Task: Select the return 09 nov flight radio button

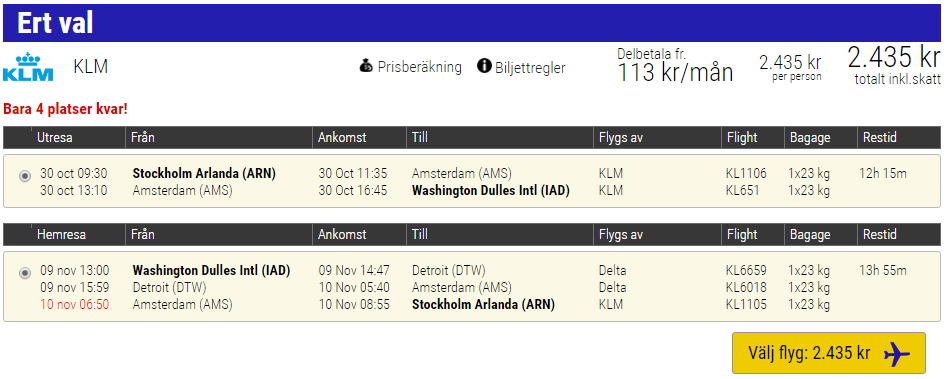Action: pos(25,273)
